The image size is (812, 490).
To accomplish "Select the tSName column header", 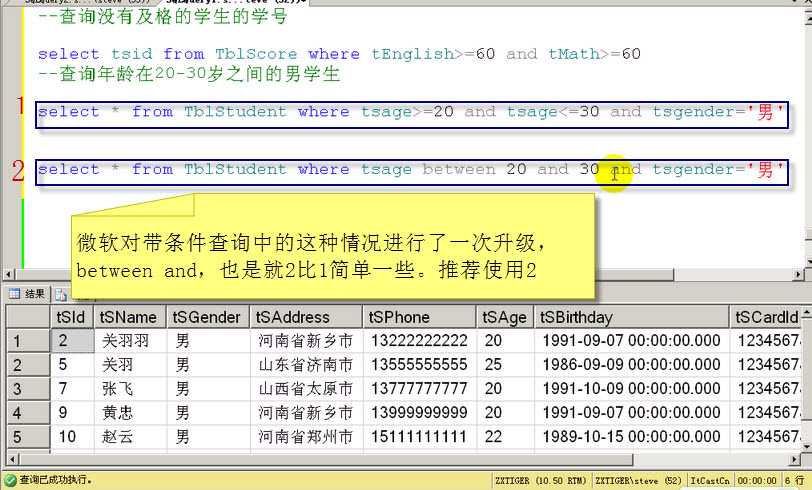I will pyautogui.click(x=129, y=317).
